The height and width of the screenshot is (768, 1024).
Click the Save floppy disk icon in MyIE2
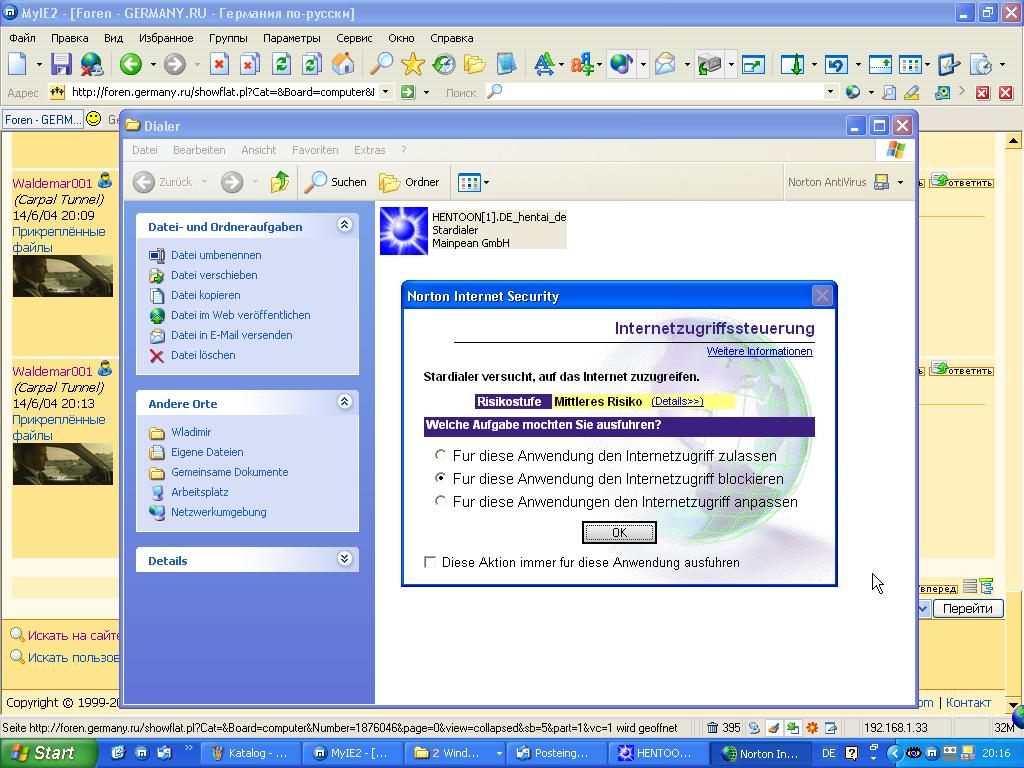[x=61, y=64]
